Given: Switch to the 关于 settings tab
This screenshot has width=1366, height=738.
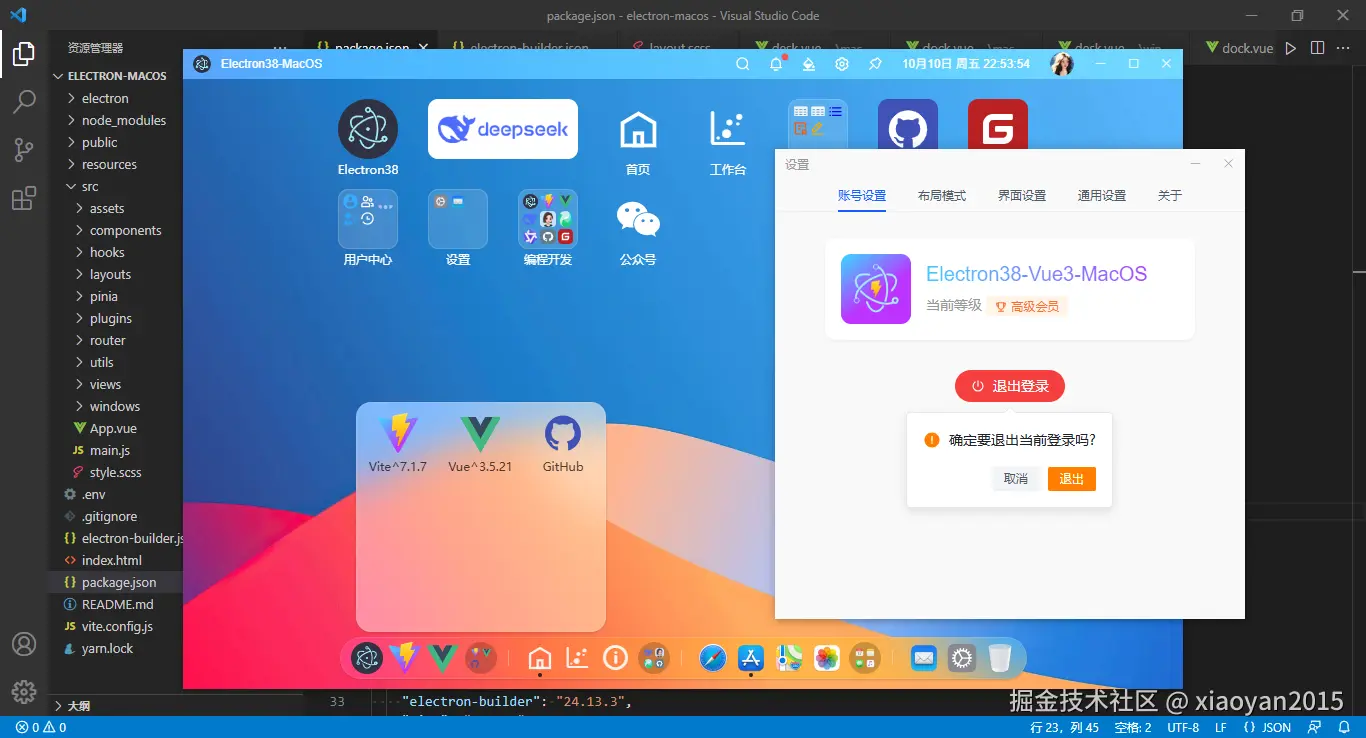Looking at the screenshot, I should [1169, 196].
